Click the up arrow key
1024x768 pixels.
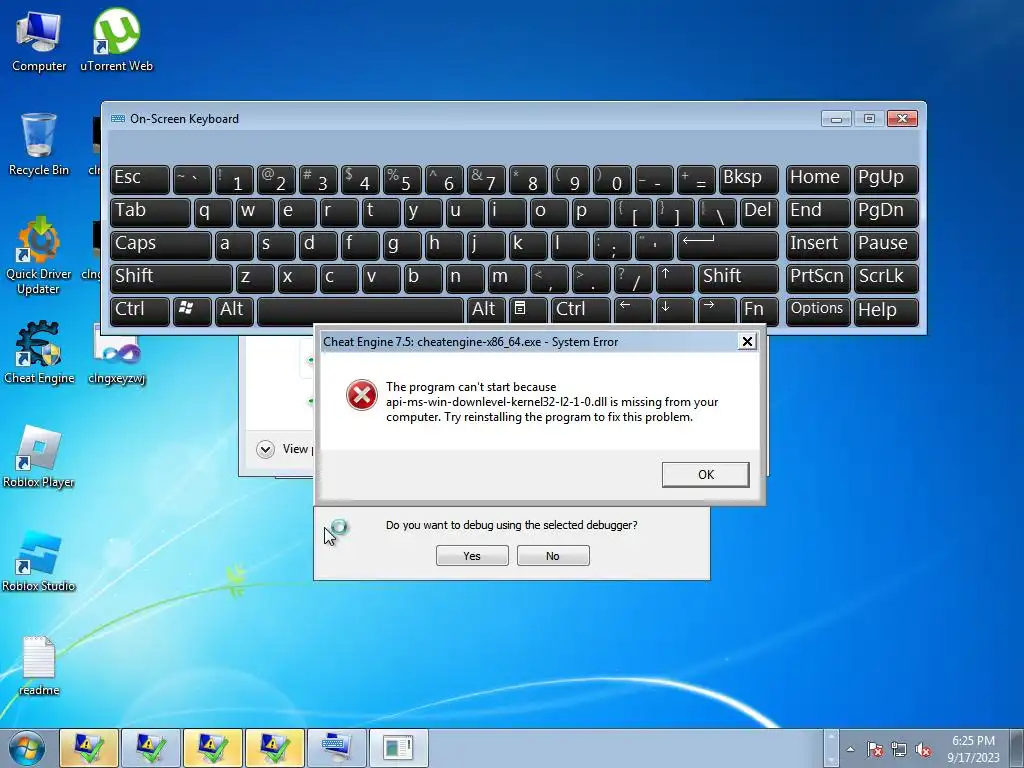click(675, 278)
